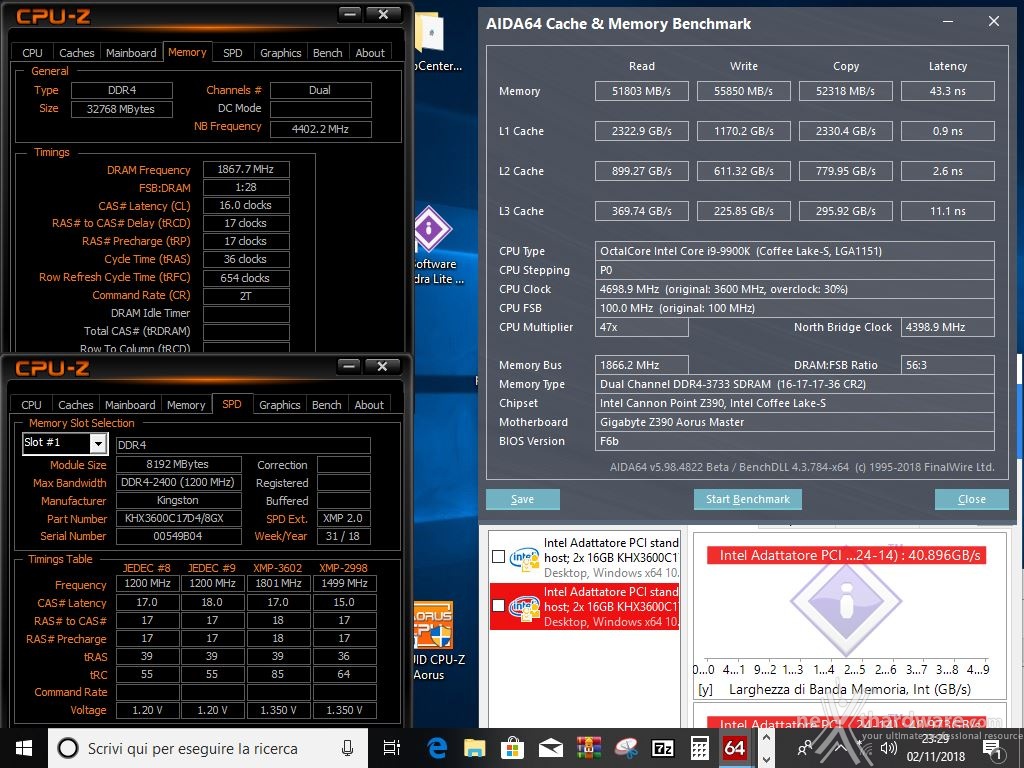The width and height of the screenshot is (1024, 768).
Task: Click Save in AIDA64 benchmark window
Action: point(522,499)
